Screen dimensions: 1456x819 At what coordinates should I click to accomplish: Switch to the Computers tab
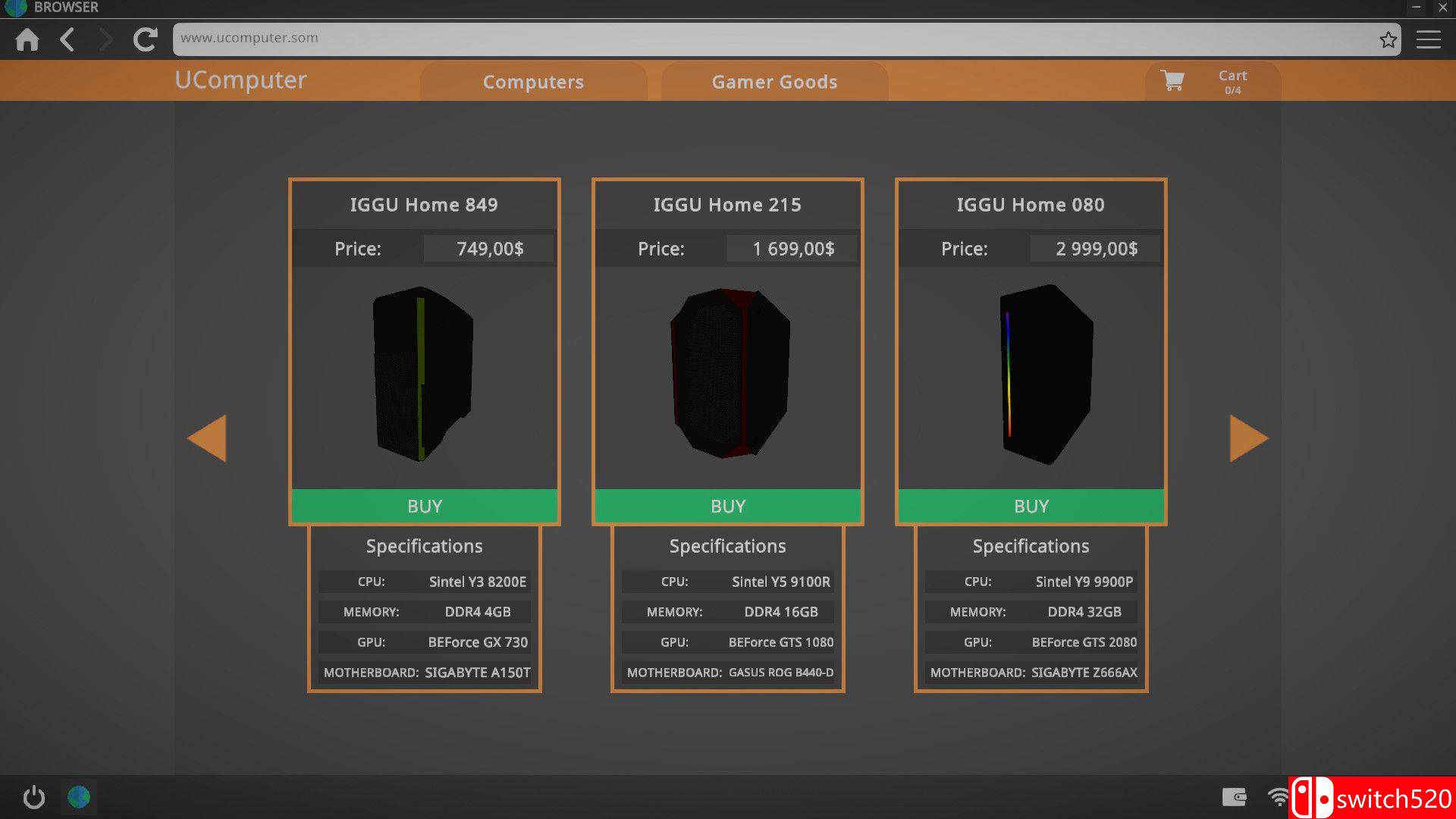pyautogui.click(x=533, y=82)
